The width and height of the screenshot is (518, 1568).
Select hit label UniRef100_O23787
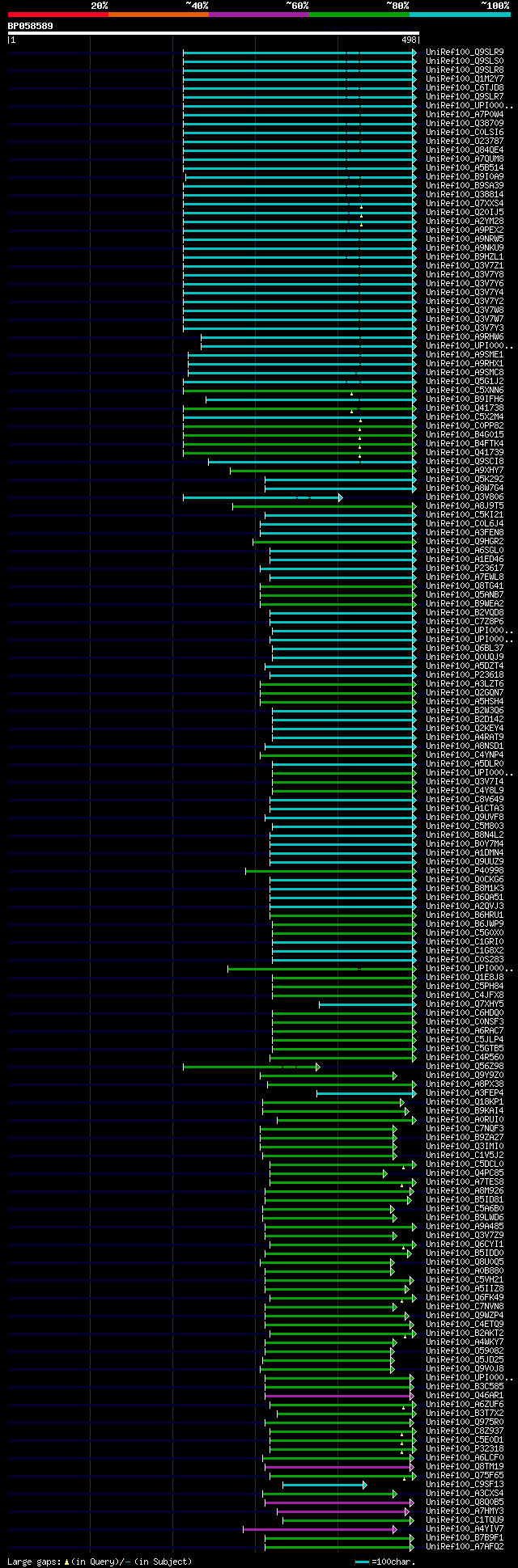click(x=465, y=141)
